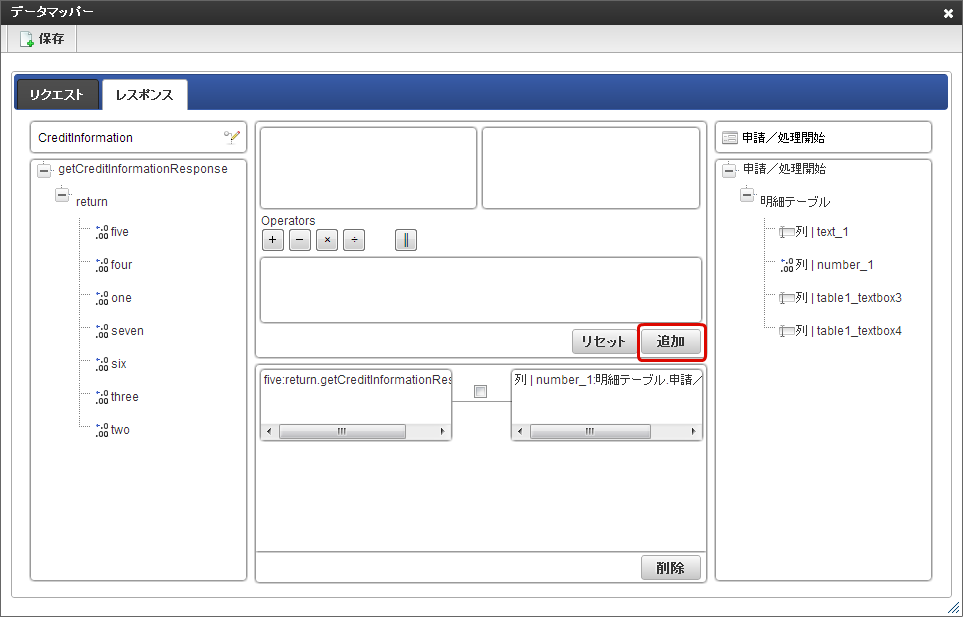963x617 pixels.
Task: Click the getCreditInformationResponse label
Action: pyautogui.click(x=143, y=169)
